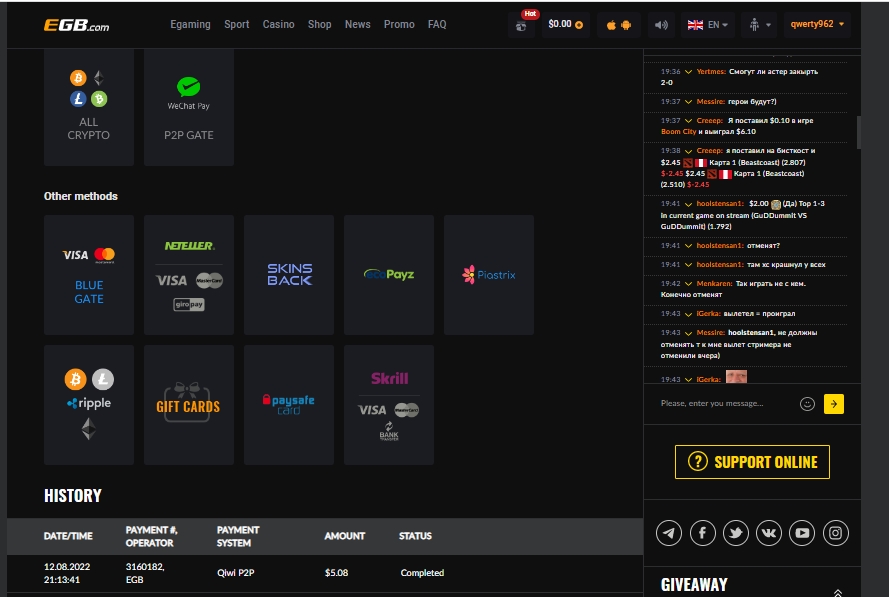Screen dimensions: 889x597
Task: Click the Qiwi P2P payment system cell
Action: (236, 573)
